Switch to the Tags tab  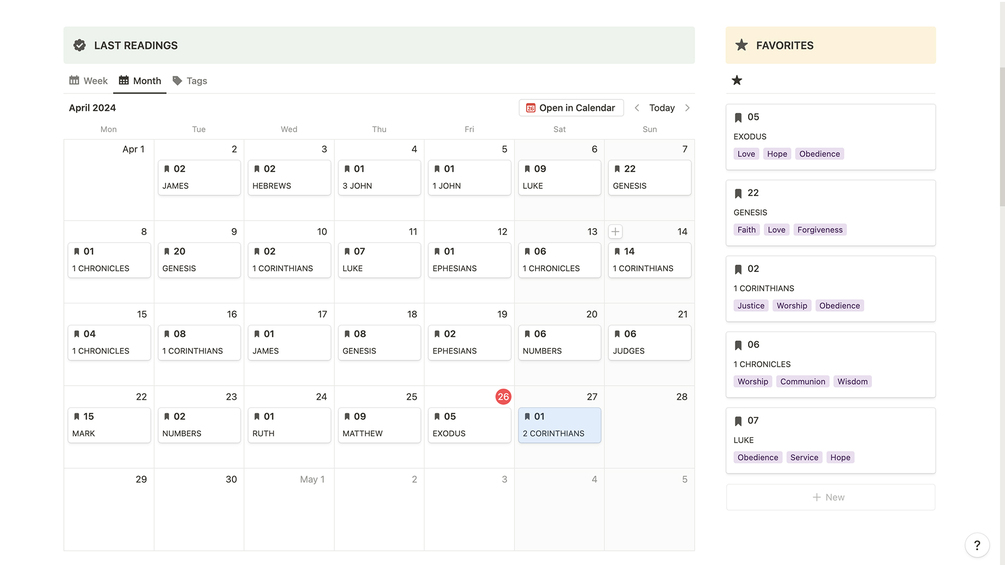(190, 81)
